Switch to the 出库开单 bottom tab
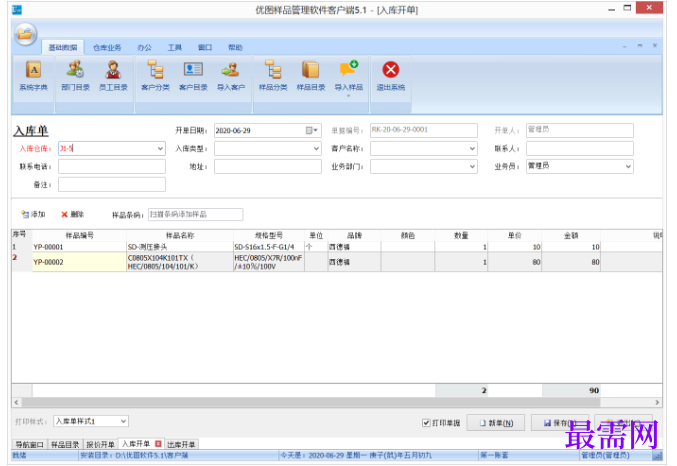This screenshot has height=466, width=677. pos(181,444)
